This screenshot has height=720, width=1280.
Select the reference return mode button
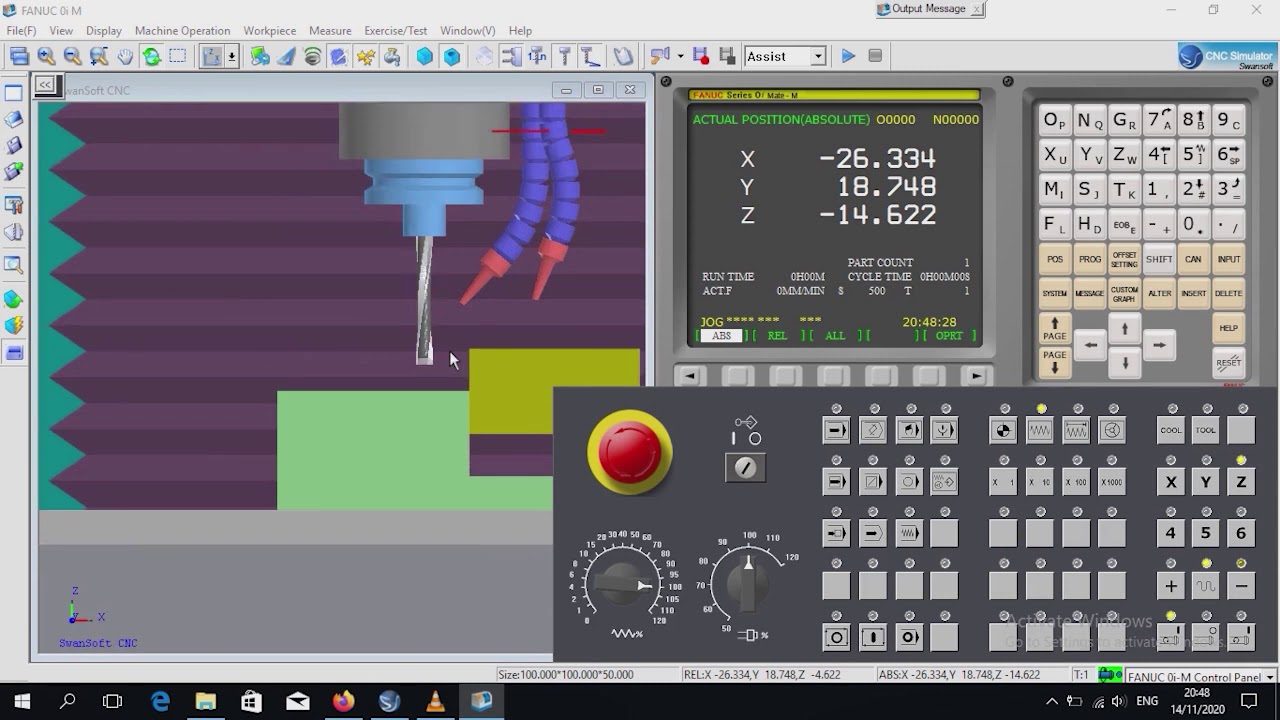[1003, 430]
